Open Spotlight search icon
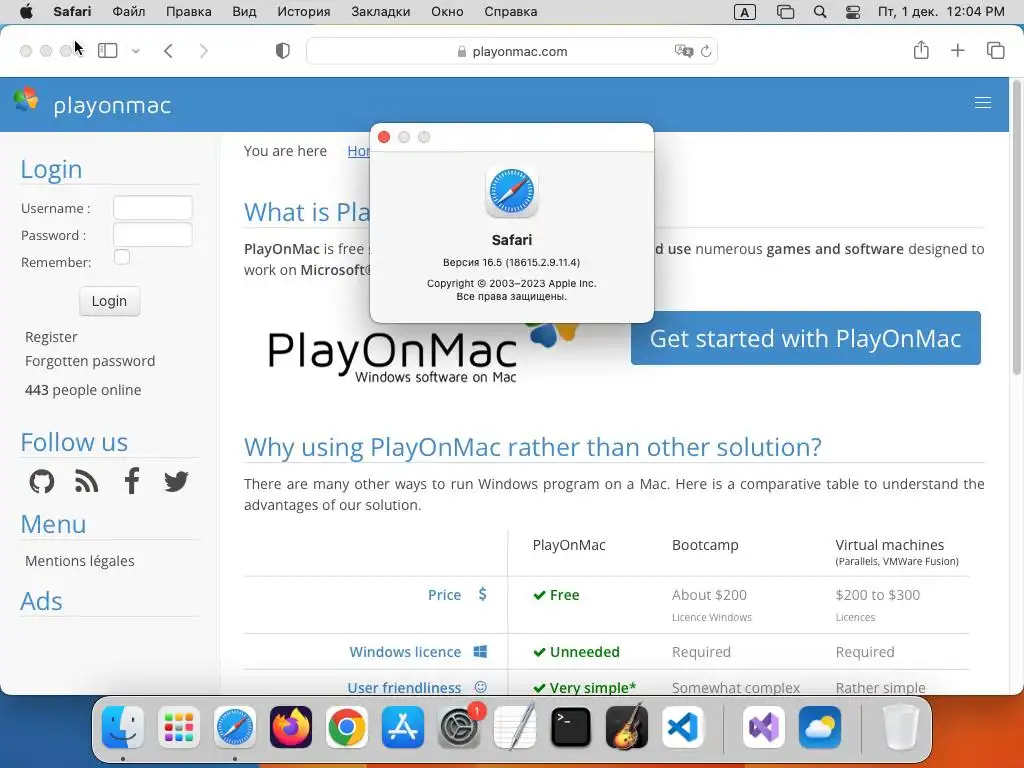Screen dimensions: 1024x768 point(820,12)
